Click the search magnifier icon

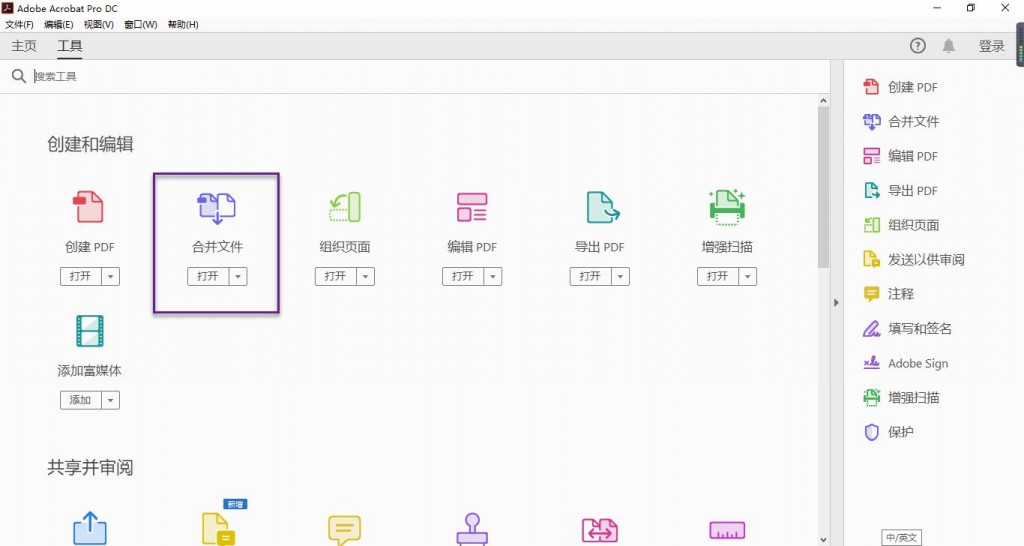point(19,76)
